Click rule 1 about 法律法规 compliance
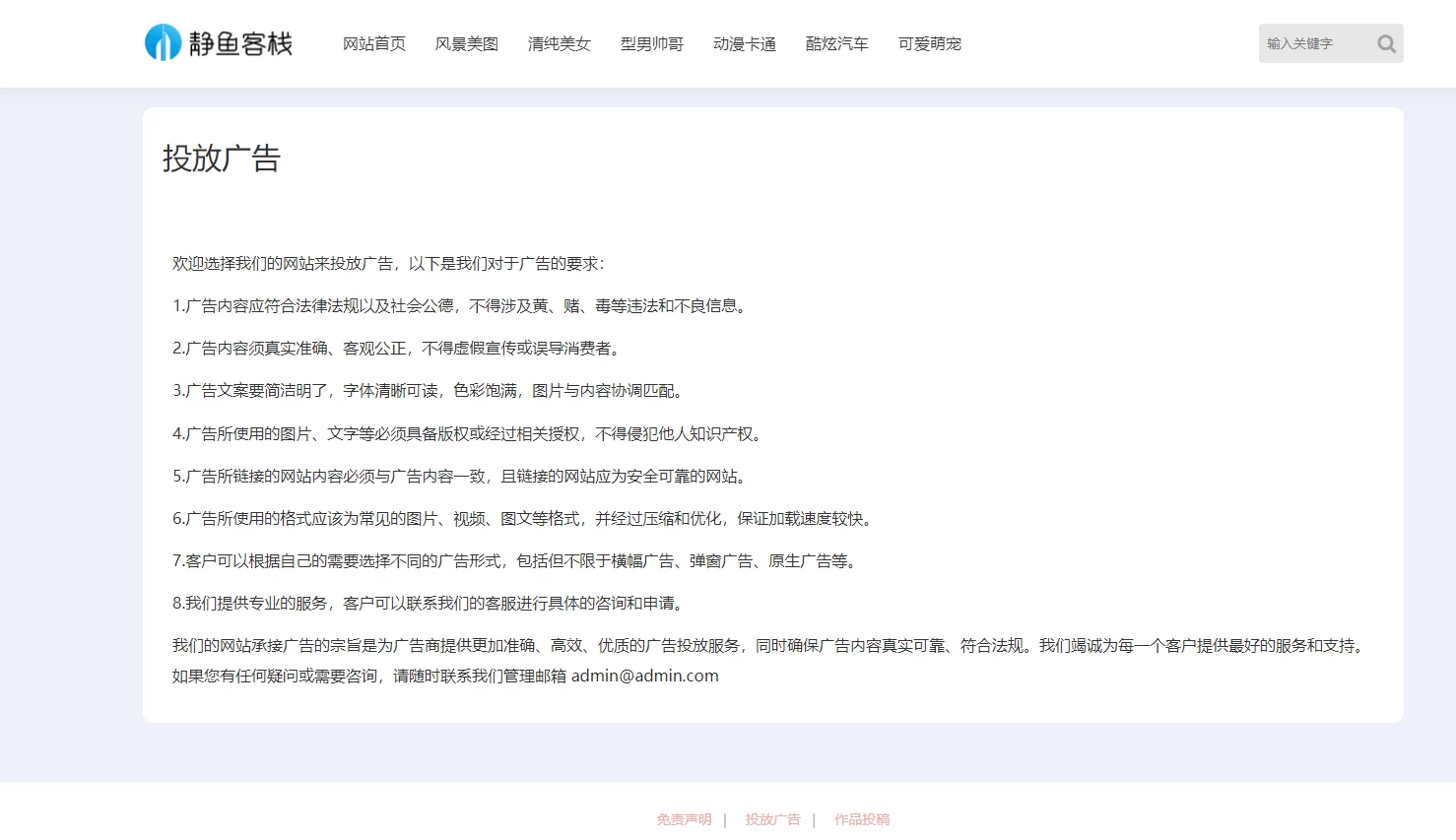The height and width of the screenshot is (840, 1456). point(461,306)
